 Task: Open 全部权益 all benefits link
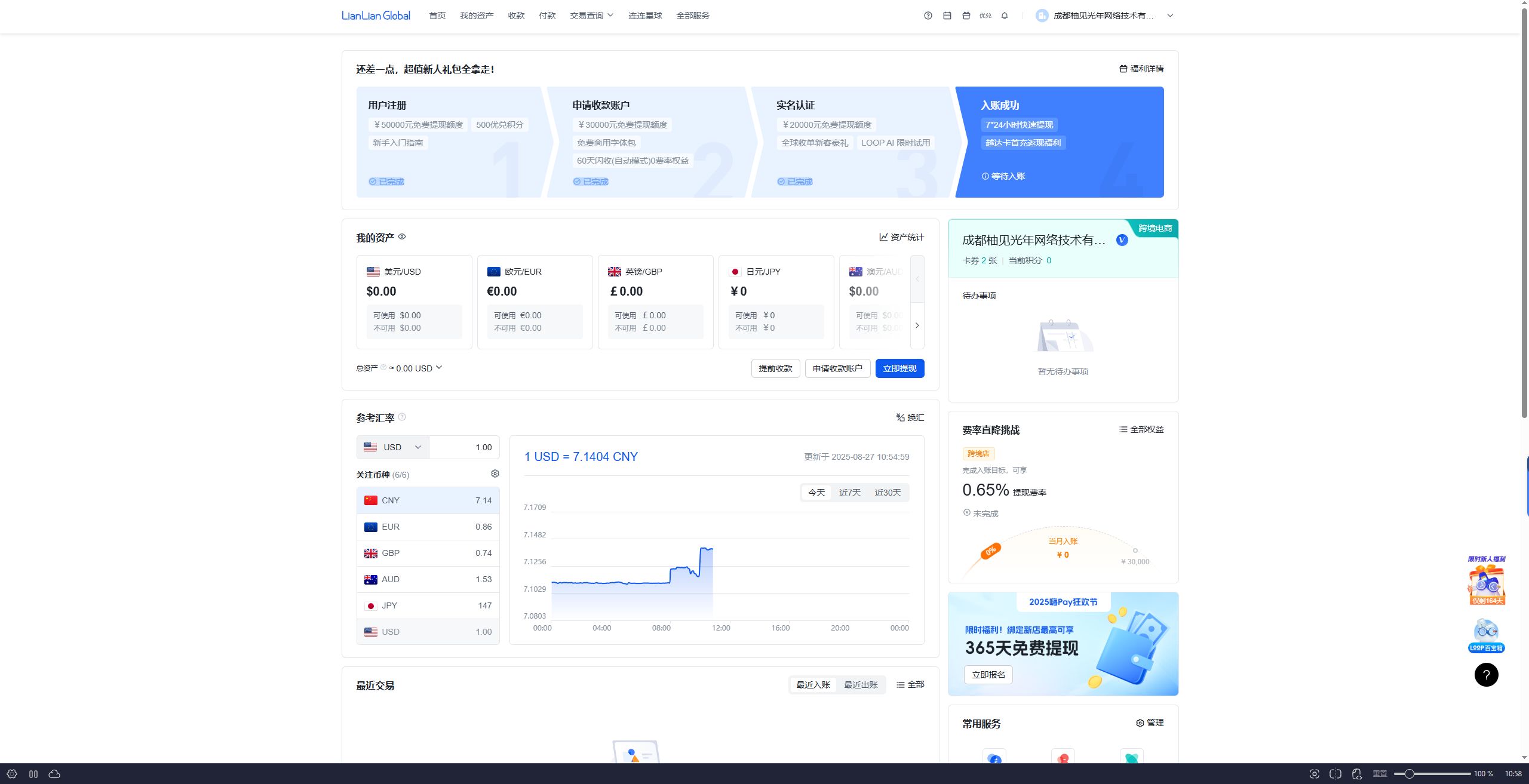point(1141,429)
